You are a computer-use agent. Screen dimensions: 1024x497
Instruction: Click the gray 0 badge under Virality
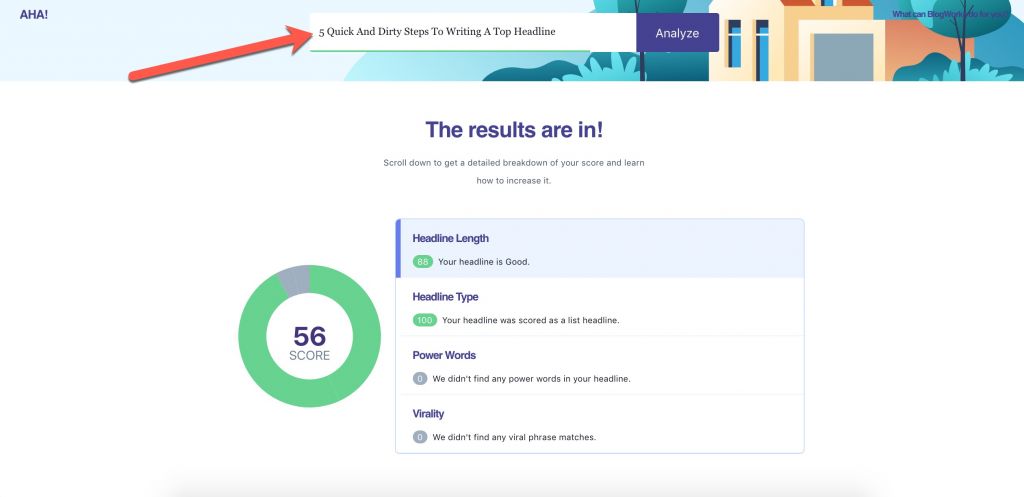(x=421, y=437)
